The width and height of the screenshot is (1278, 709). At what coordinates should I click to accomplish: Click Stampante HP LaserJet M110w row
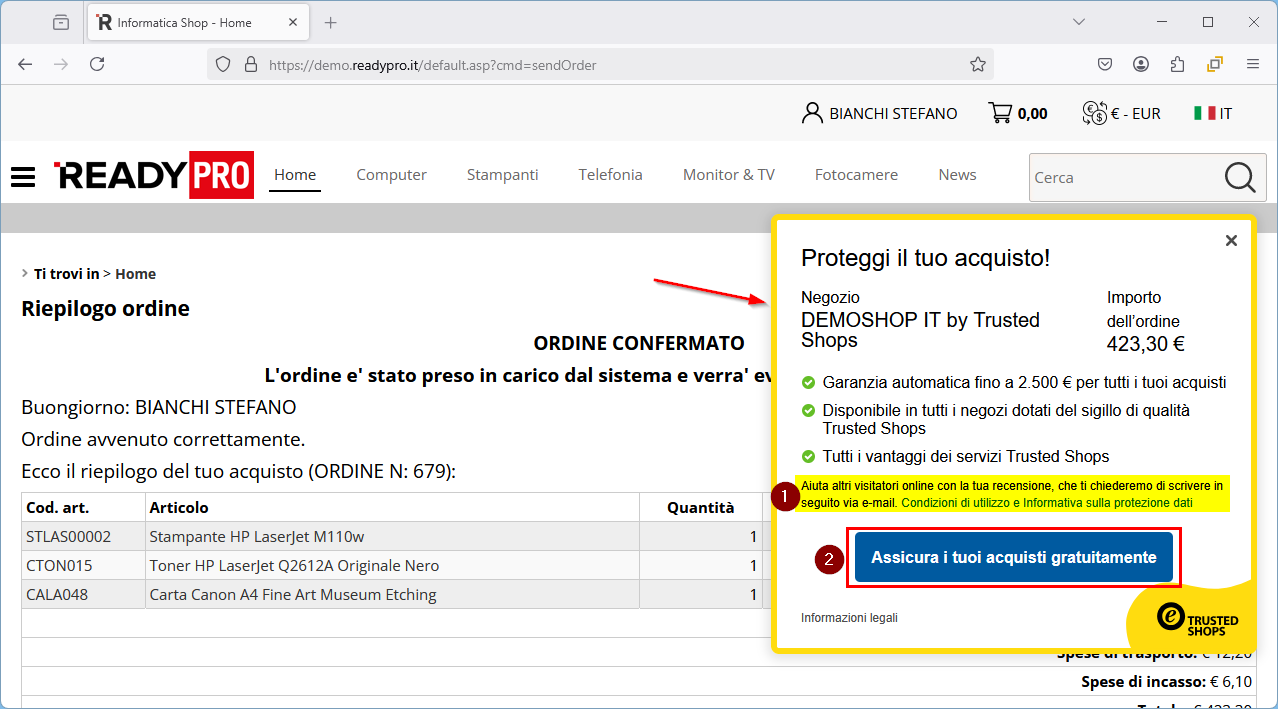[257, 537]
